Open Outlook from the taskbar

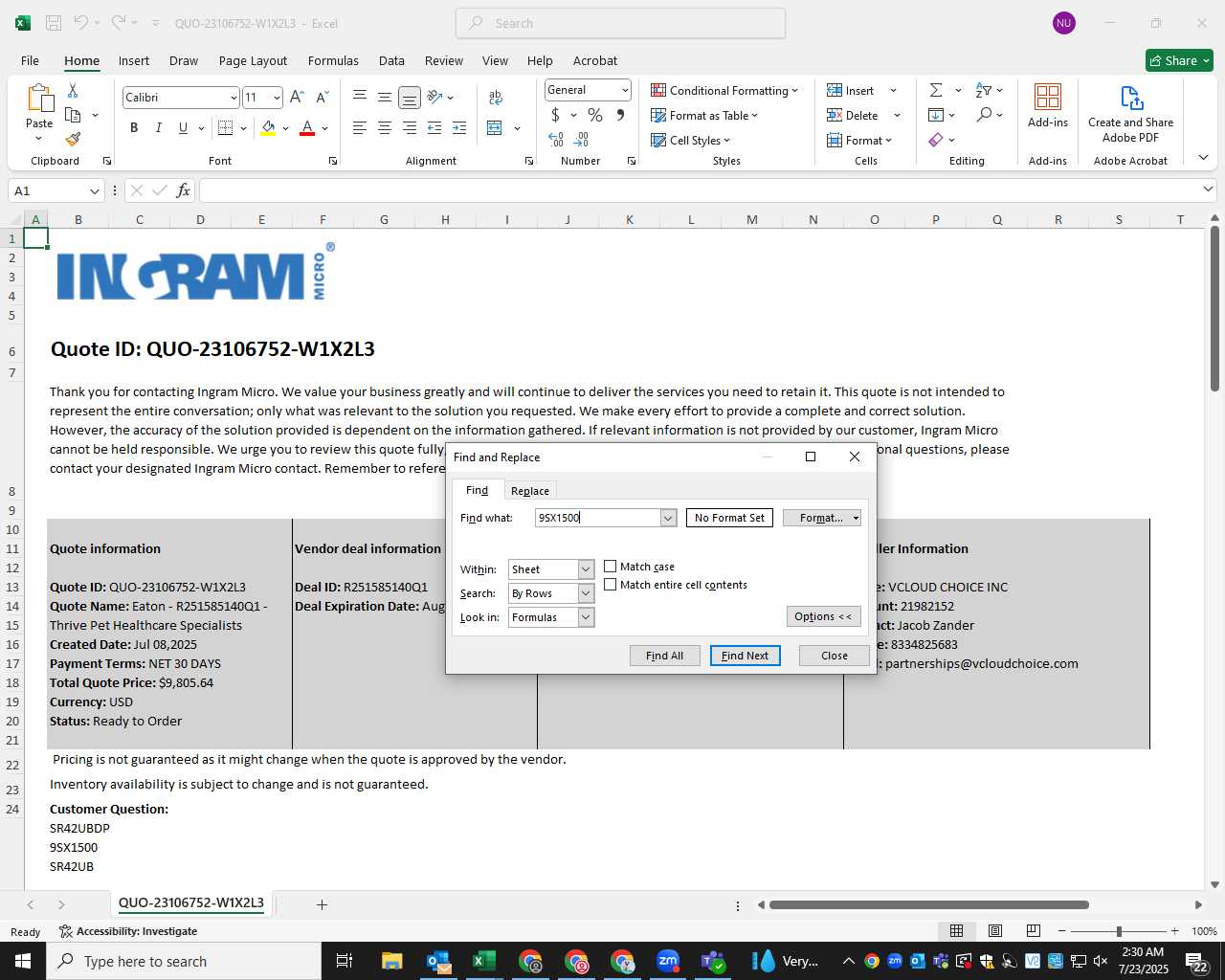tap(438, 961)
